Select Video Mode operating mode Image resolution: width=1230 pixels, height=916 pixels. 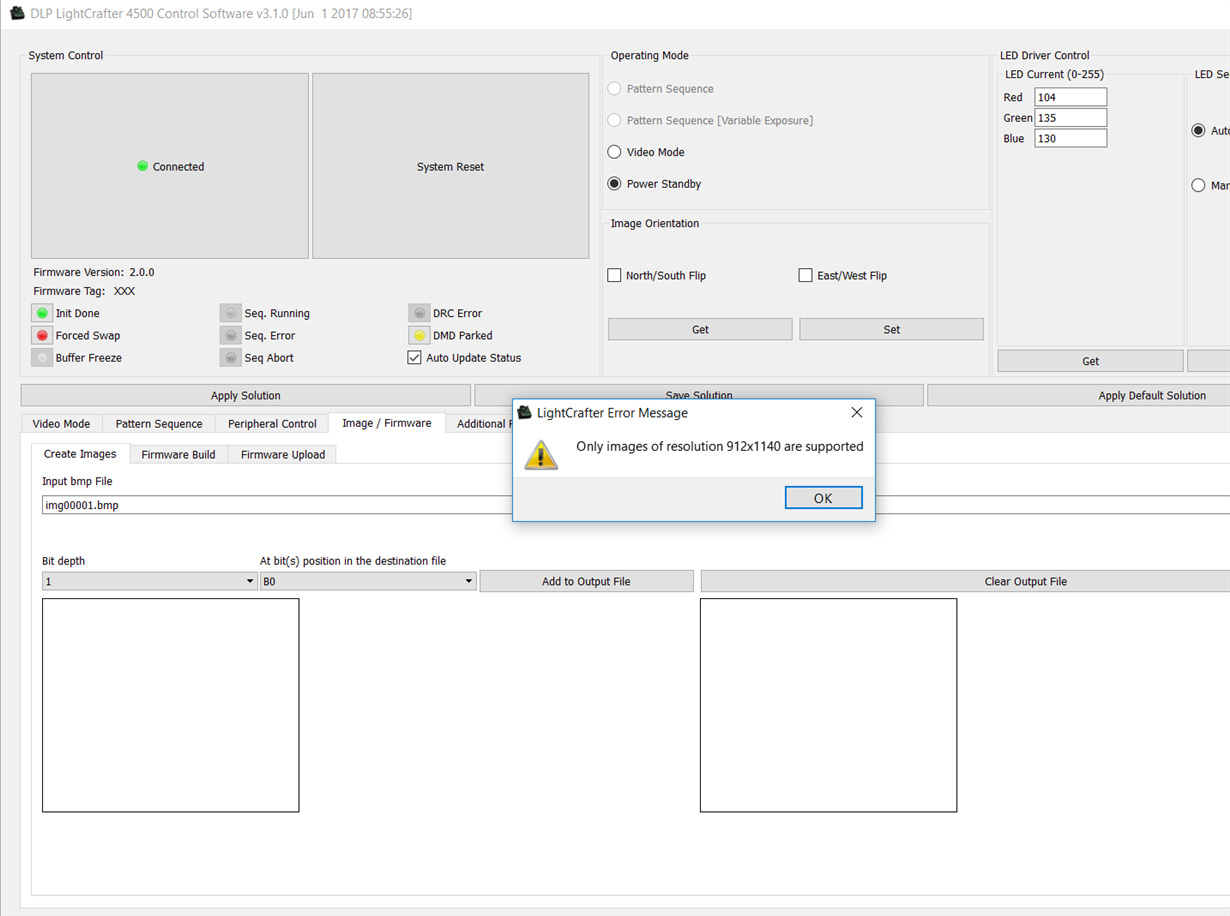tap(614, 152)
